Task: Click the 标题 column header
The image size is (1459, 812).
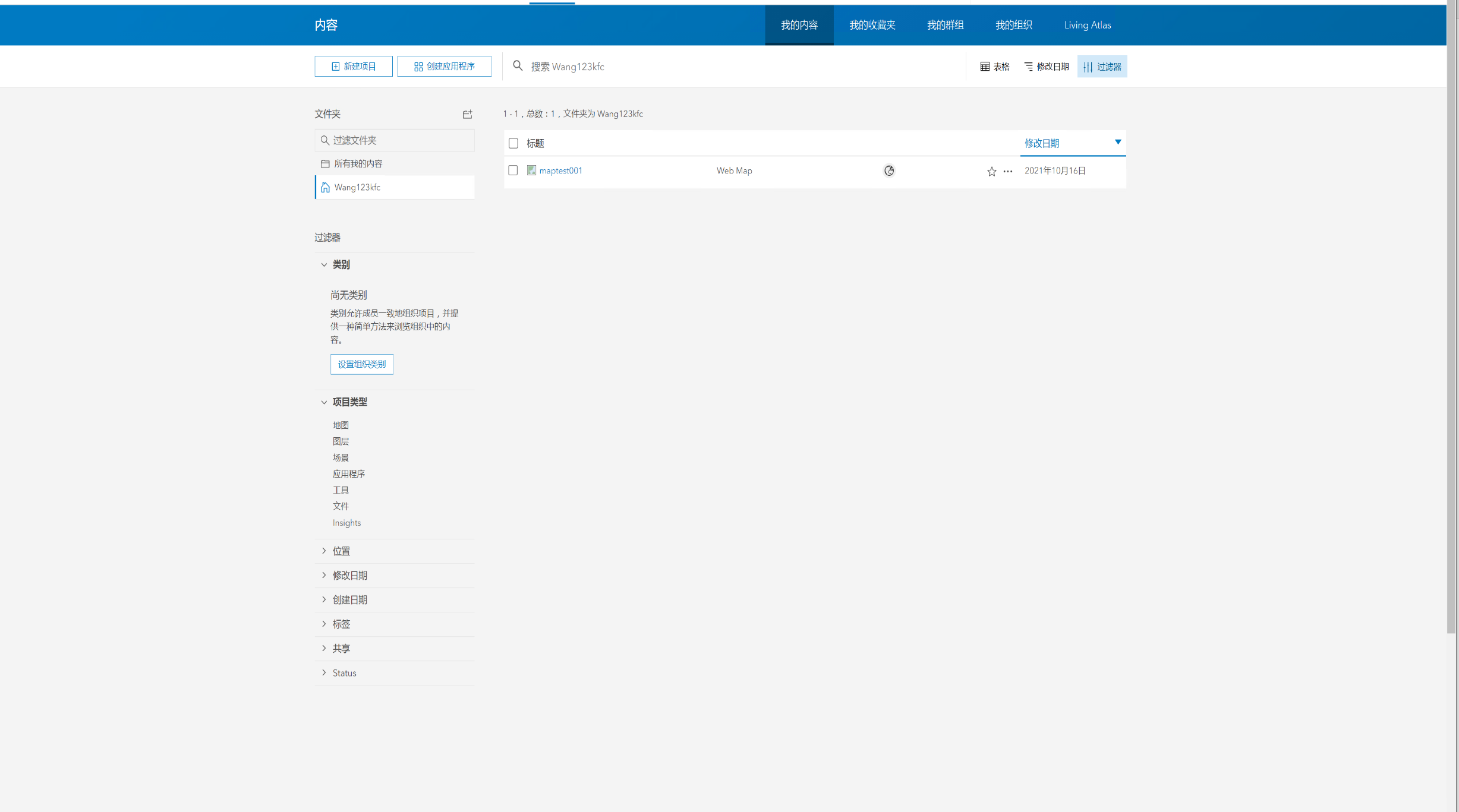Action: 535,143
